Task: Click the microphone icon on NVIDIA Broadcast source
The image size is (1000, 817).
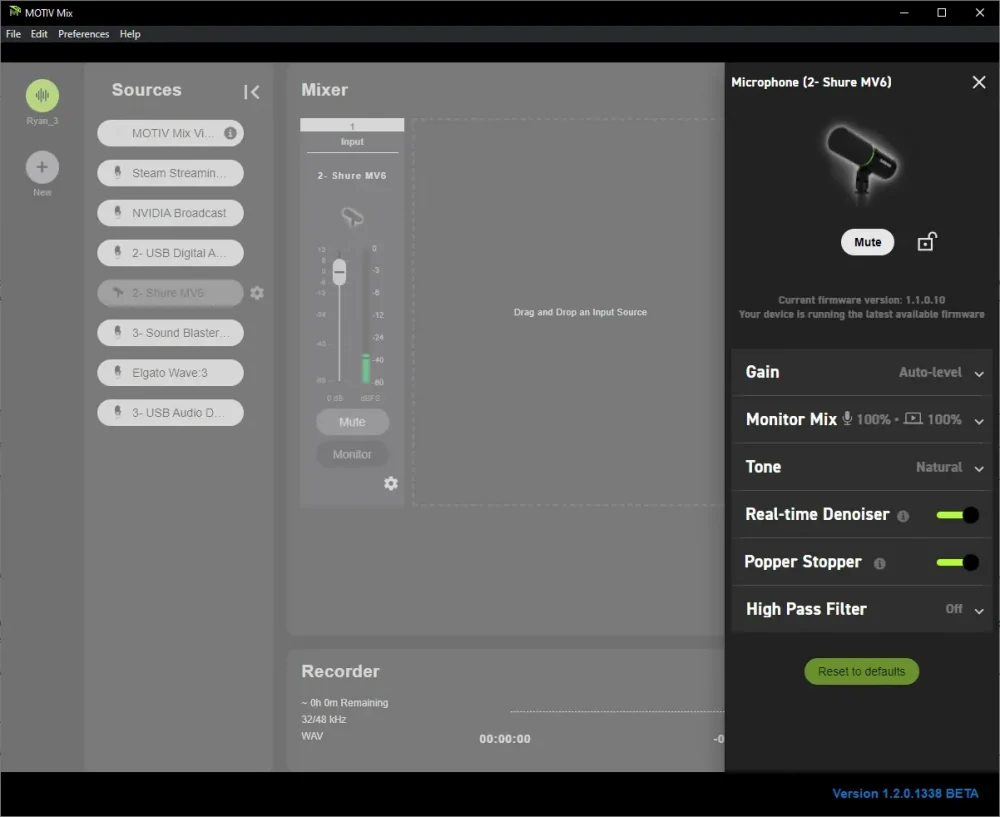Action: (x=117, y=212)
